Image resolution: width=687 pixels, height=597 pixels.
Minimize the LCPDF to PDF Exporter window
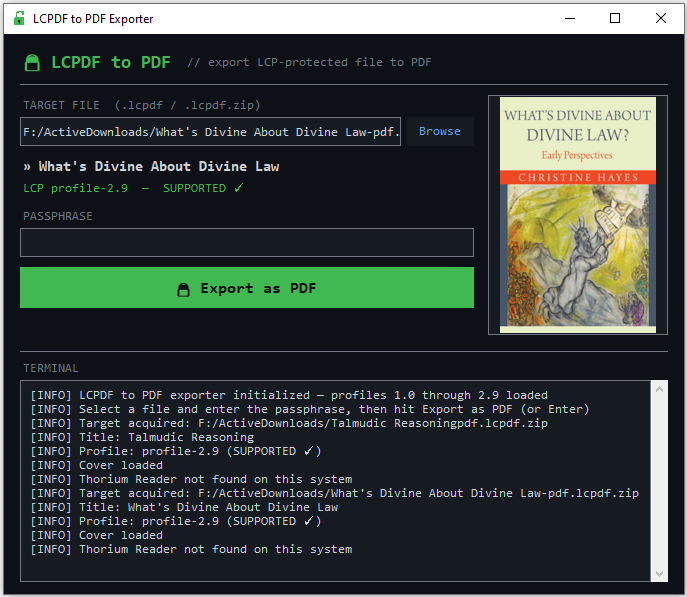click(x=570, y=18)
